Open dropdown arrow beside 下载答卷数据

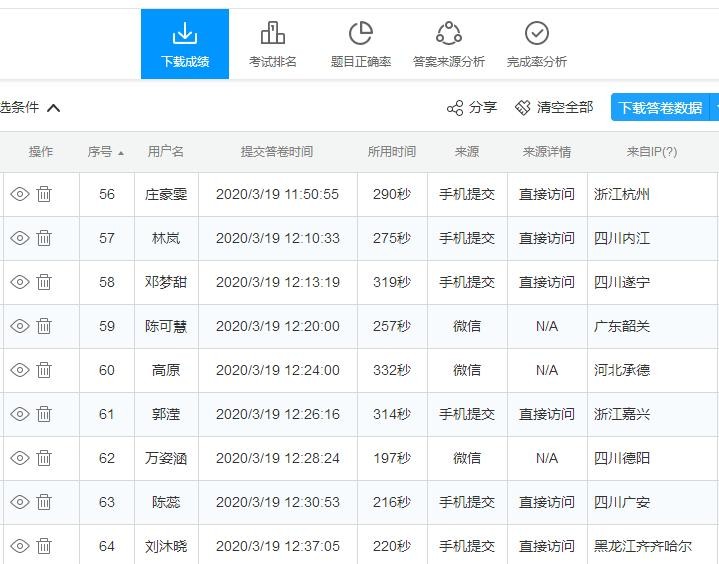point(715,108)
